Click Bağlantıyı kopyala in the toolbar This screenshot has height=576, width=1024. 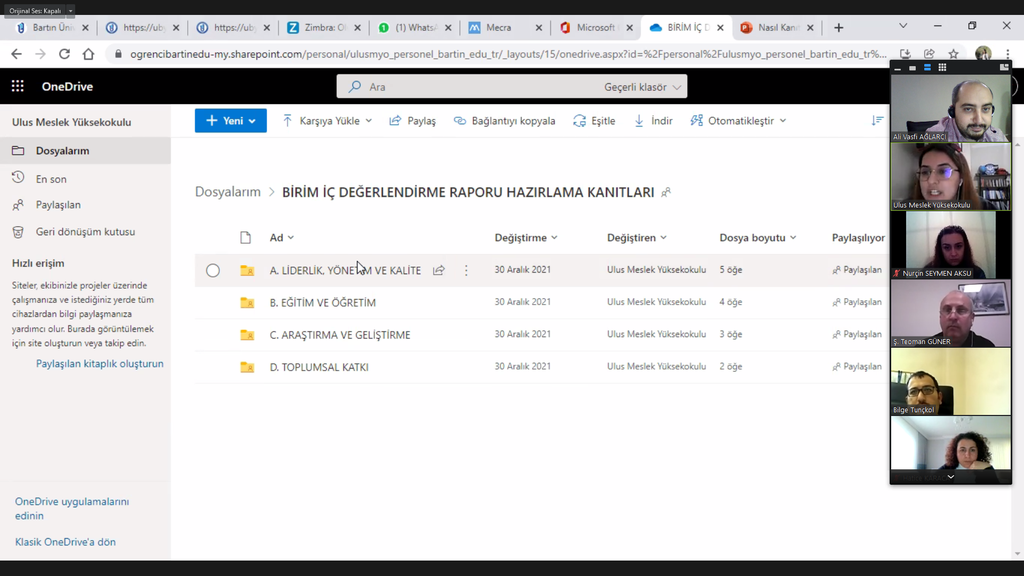click(505, 121)
